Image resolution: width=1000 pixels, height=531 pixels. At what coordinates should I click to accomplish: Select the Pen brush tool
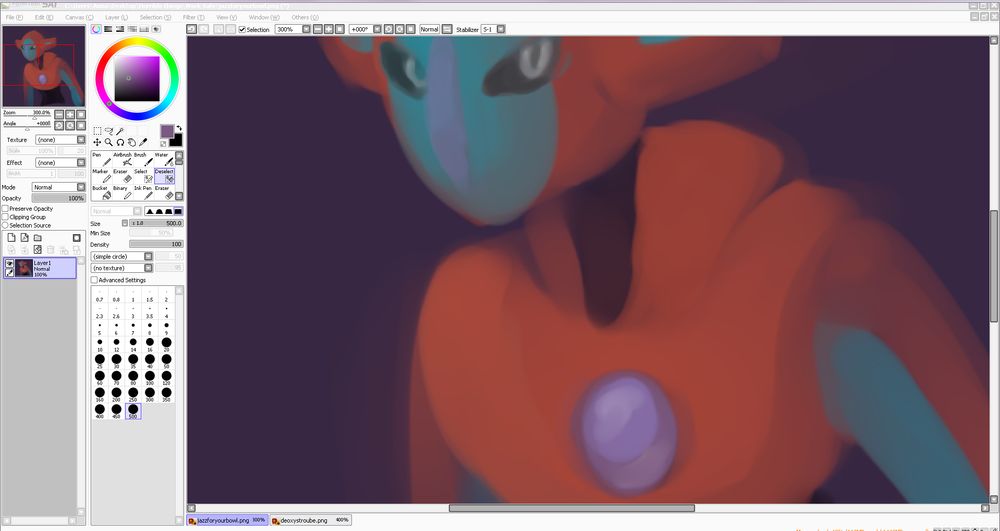coord(100,159)
